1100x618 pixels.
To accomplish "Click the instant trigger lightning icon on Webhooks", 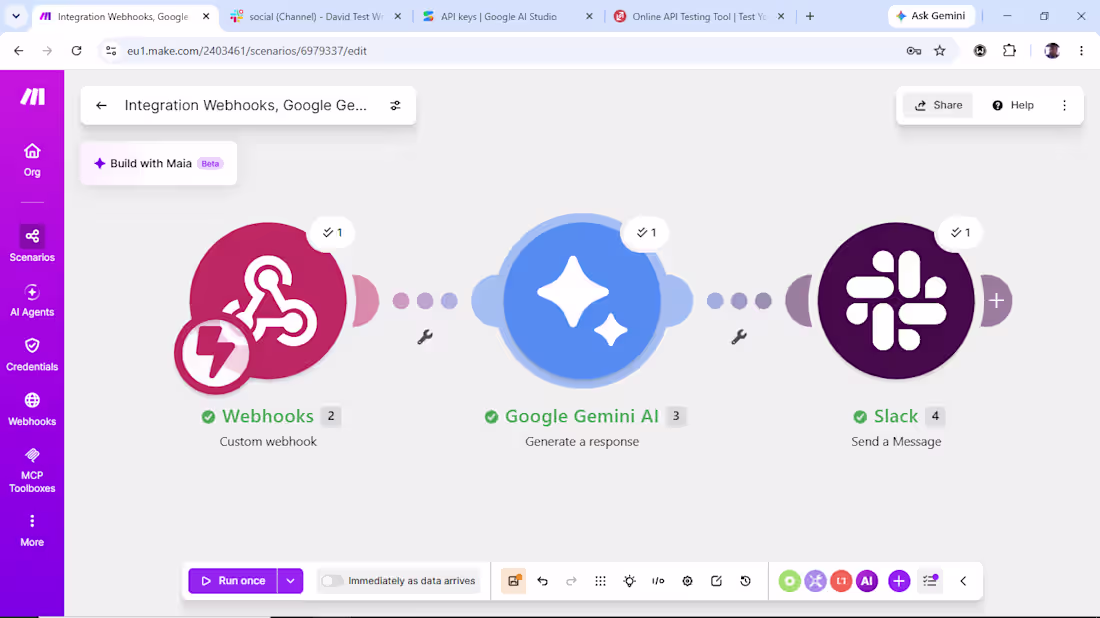I will [x=214, y=354].
